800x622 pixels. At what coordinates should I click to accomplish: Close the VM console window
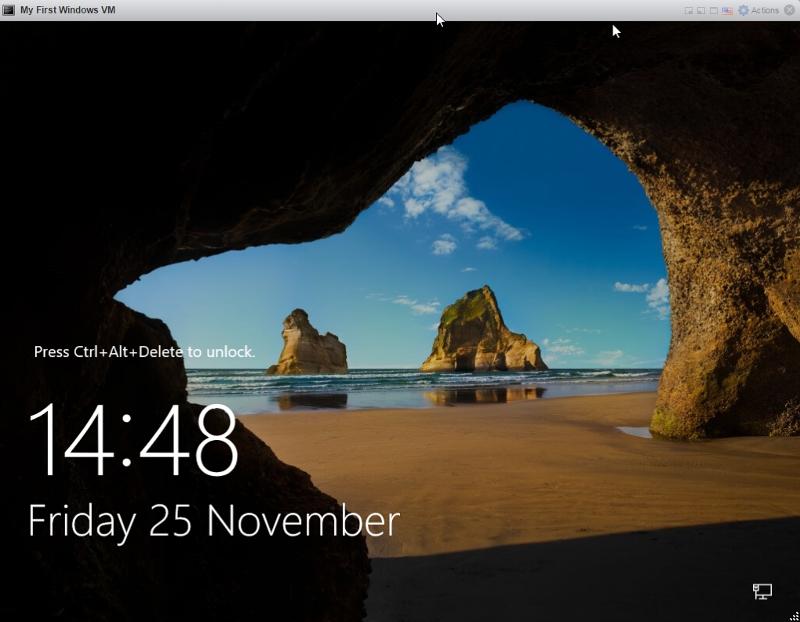tap(790, 10)
